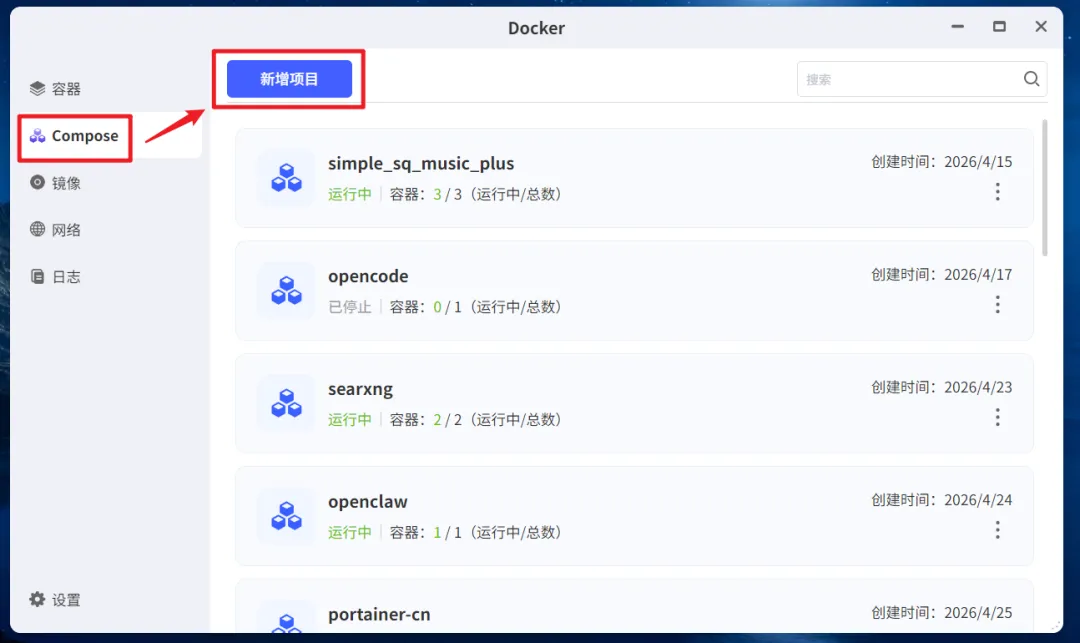Click creation date 2026/4/24
1080x643 pixels.
(978, 500)
